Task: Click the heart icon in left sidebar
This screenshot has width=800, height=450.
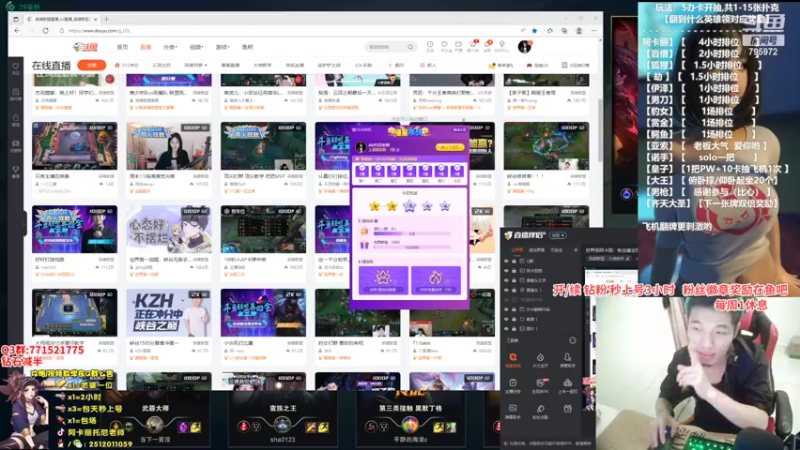Action: [x=16, y=66]
